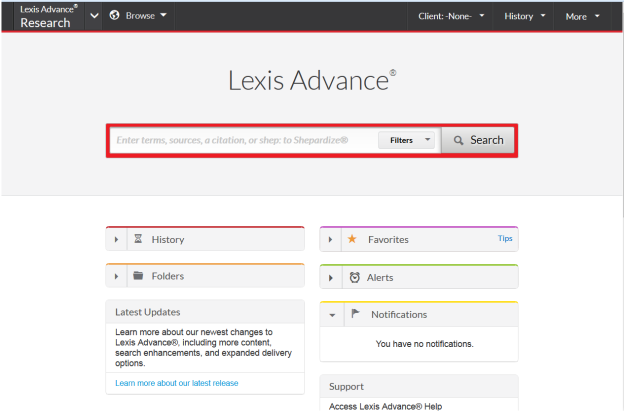Click the History hourglass icon
Viewport: 624px width, 414px height.
point(138,239)
